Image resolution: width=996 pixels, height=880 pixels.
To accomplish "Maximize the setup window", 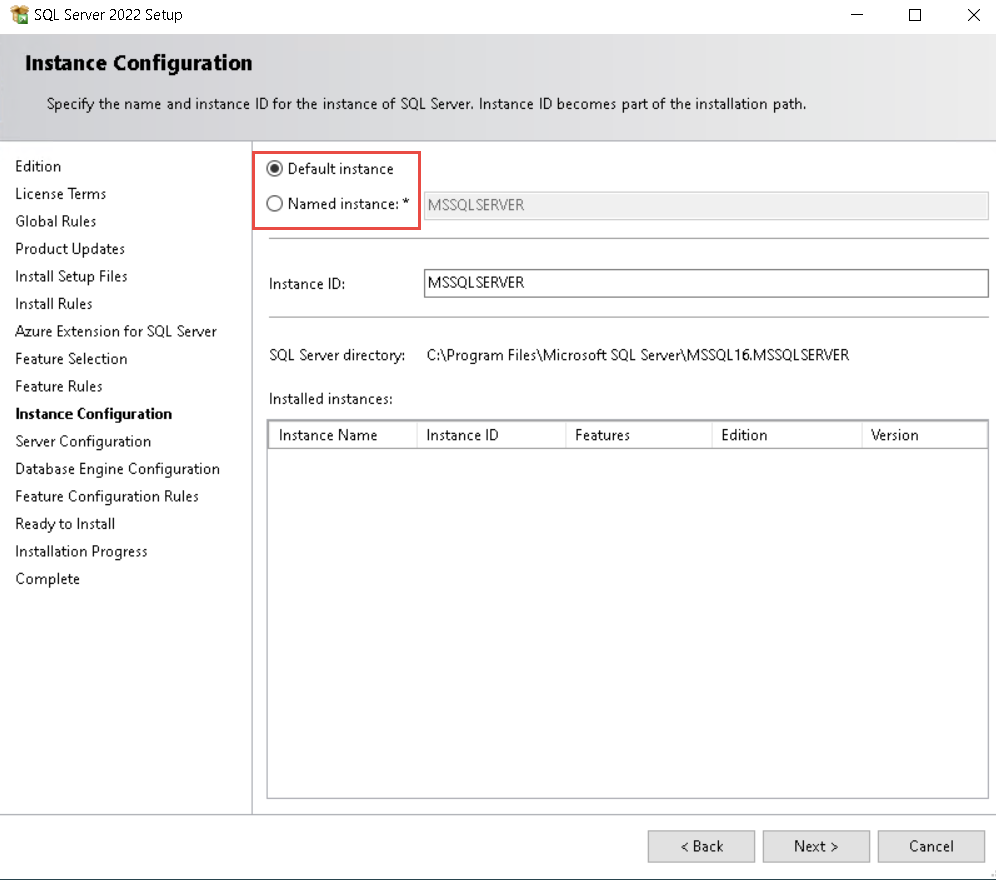I will [x=915, y=15].
